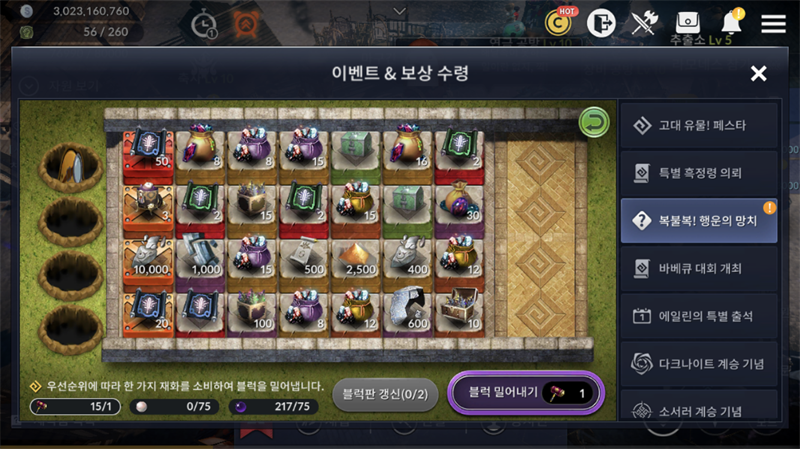Click the 블럭 밀어내기 button
The image size is (800, 449).
526,393
